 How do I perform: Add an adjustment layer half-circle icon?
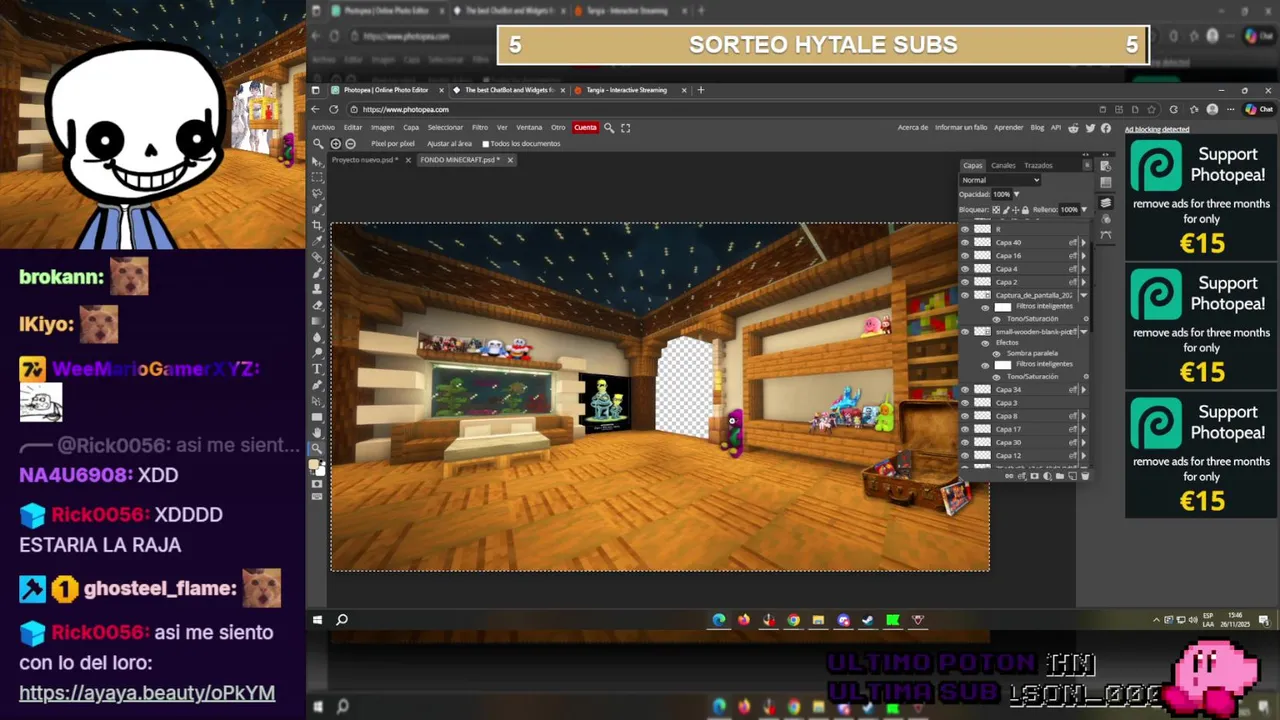pyautogui.click(x=1047, y=476)
